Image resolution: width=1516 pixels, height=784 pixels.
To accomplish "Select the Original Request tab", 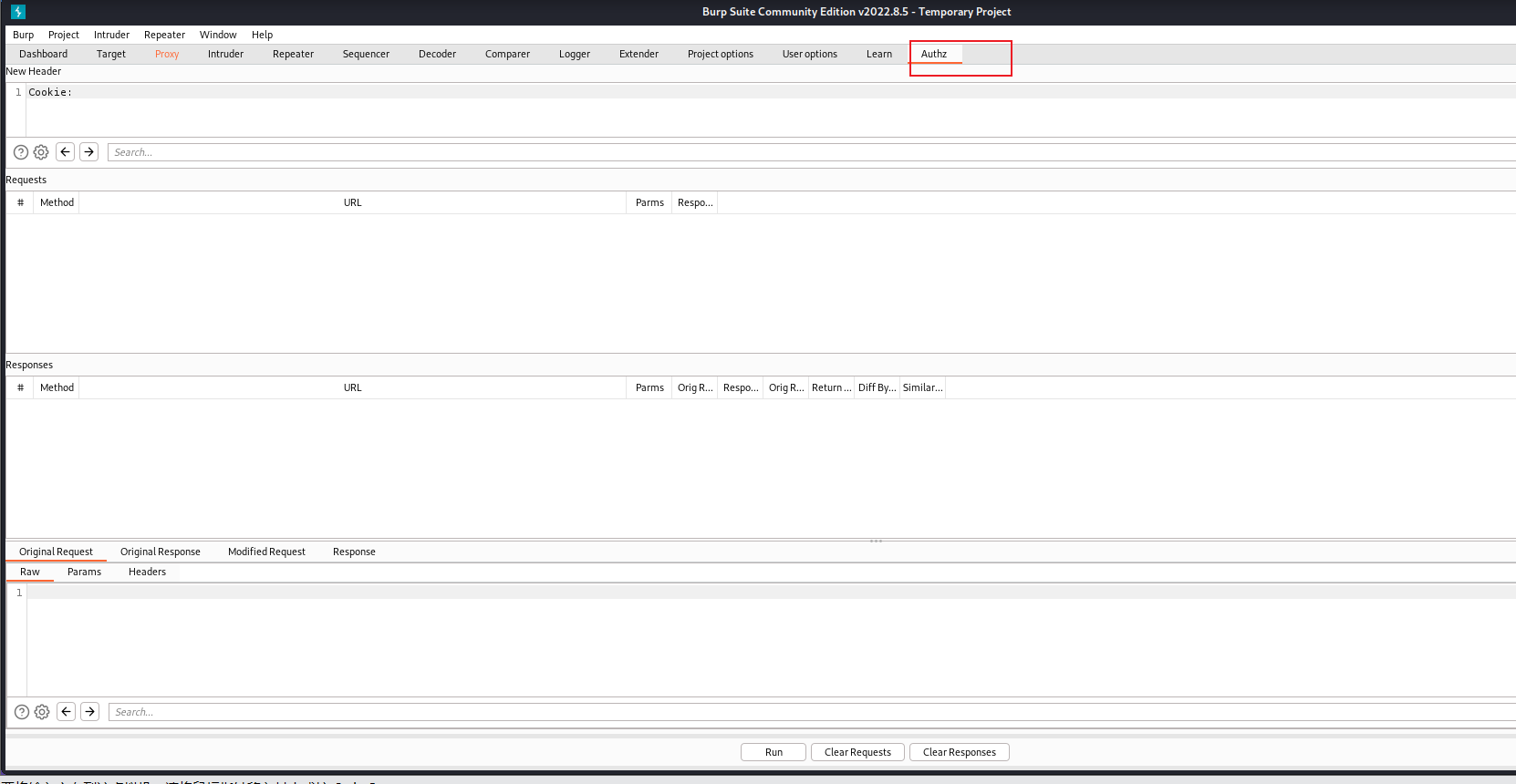I will coord(56,552).
